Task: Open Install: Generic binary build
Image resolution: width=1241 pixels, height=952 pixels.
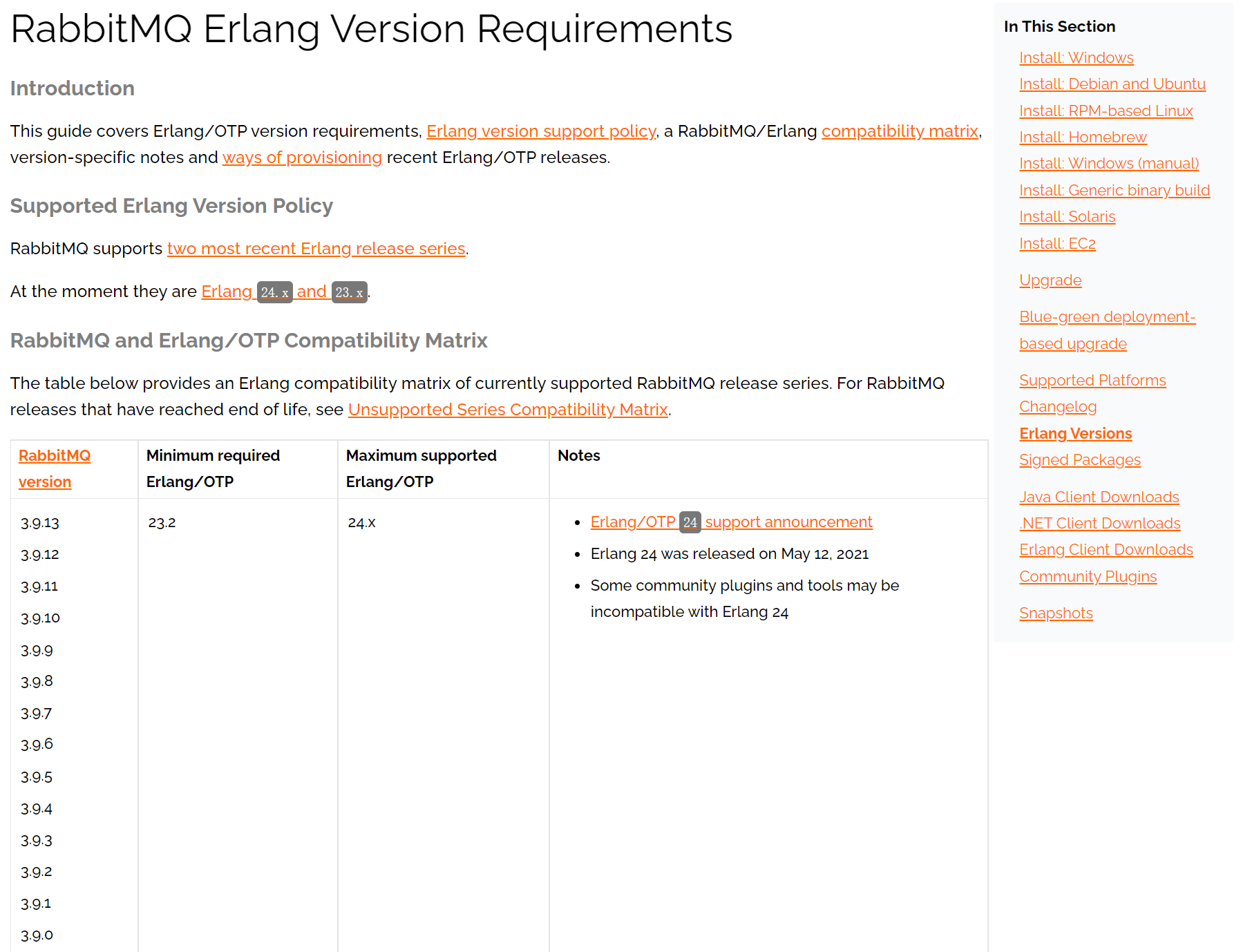Action: (1115, 191)
